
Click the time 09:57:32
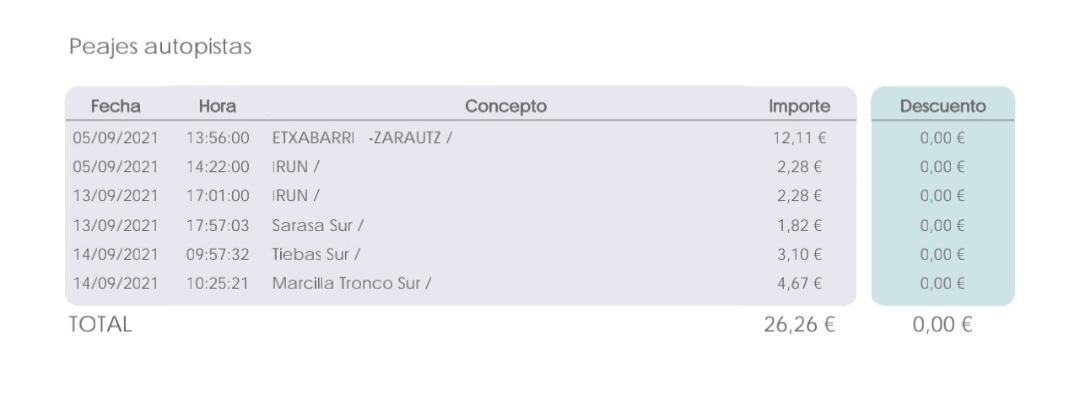coord(218,254)
